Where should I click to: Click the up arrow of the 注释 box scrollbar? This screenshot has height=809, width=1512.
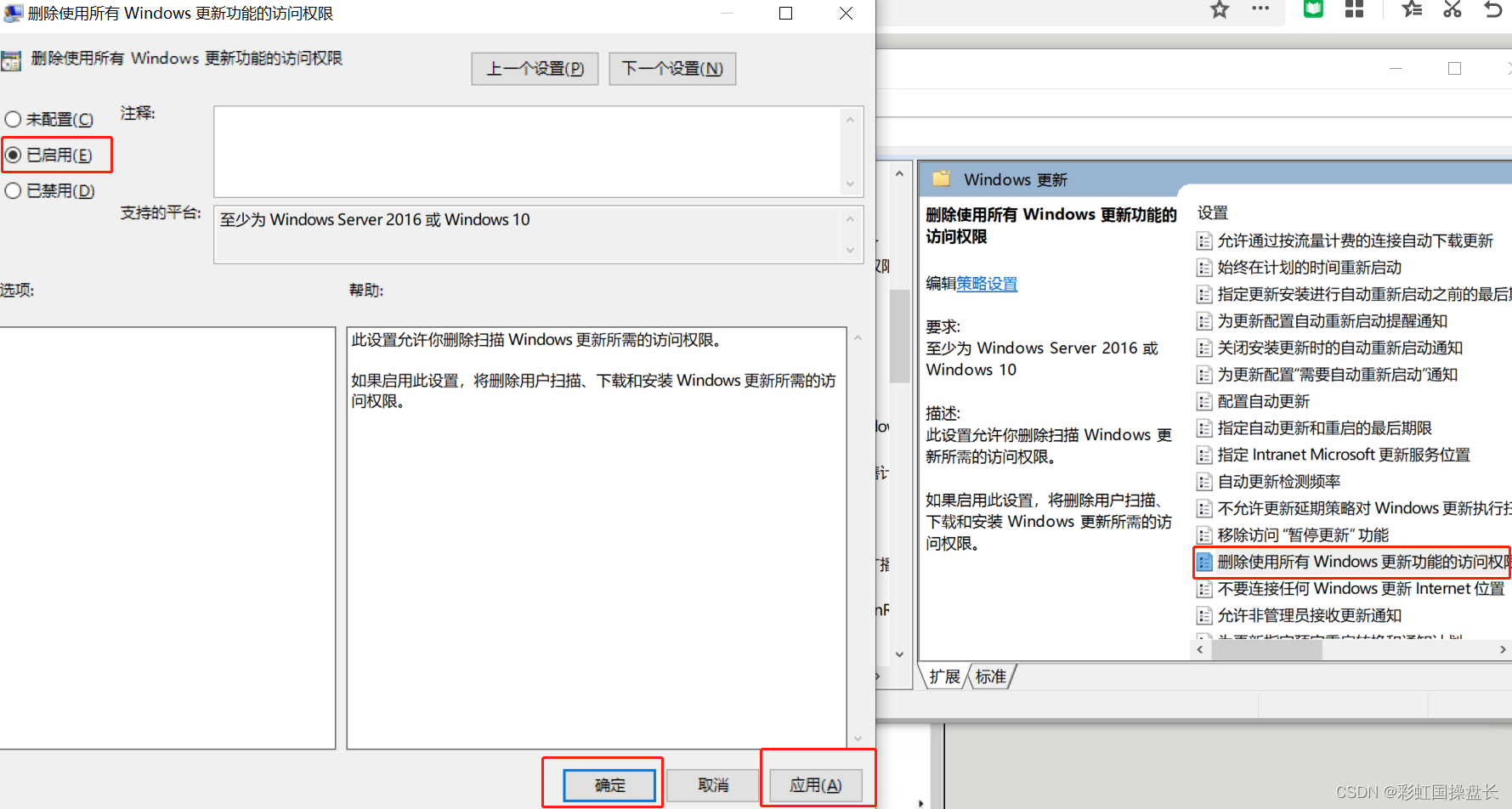pos(850,120)
